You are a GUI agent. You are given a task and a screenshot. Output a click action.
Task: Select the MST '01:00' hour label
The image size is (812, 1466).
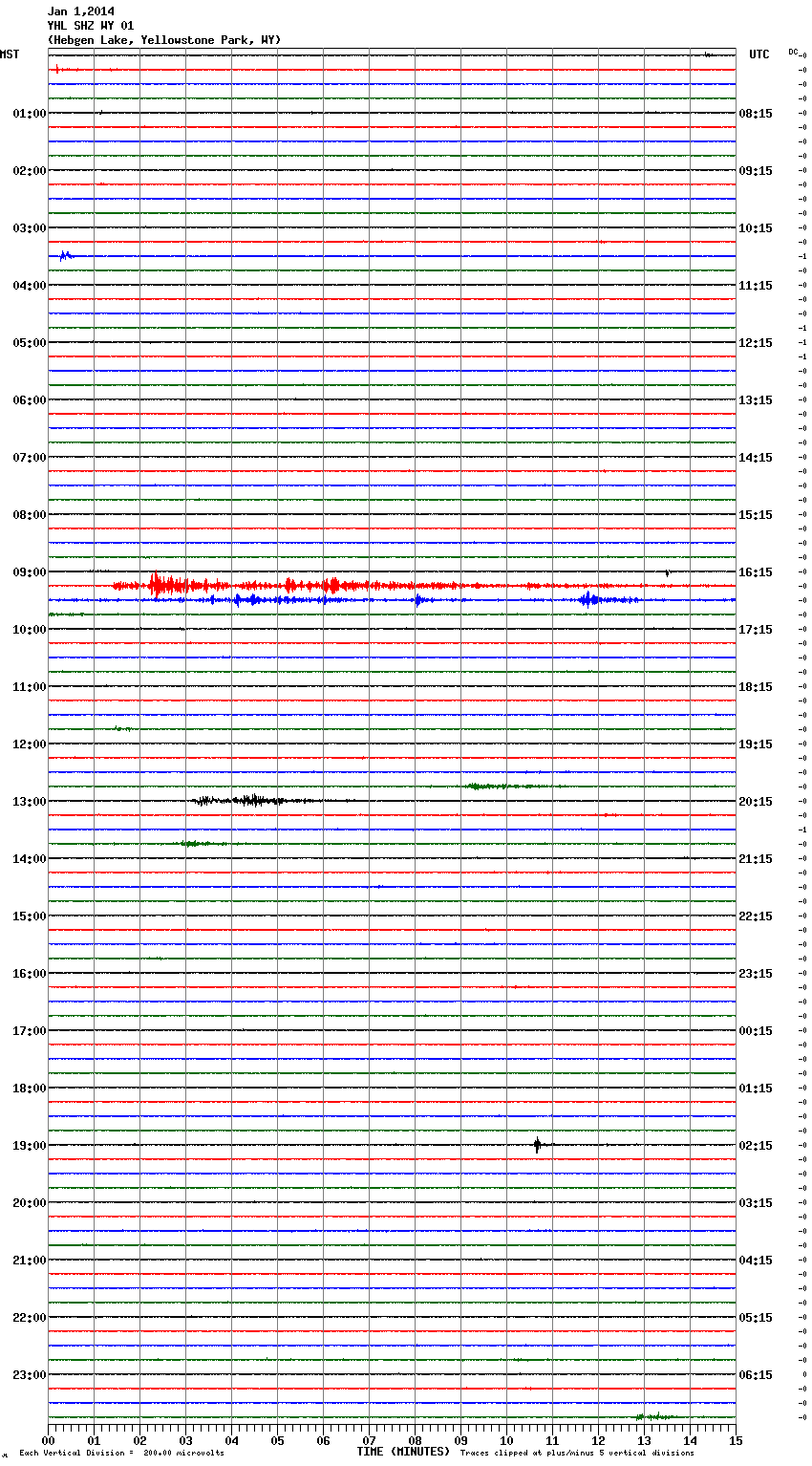tap(30, 114)
